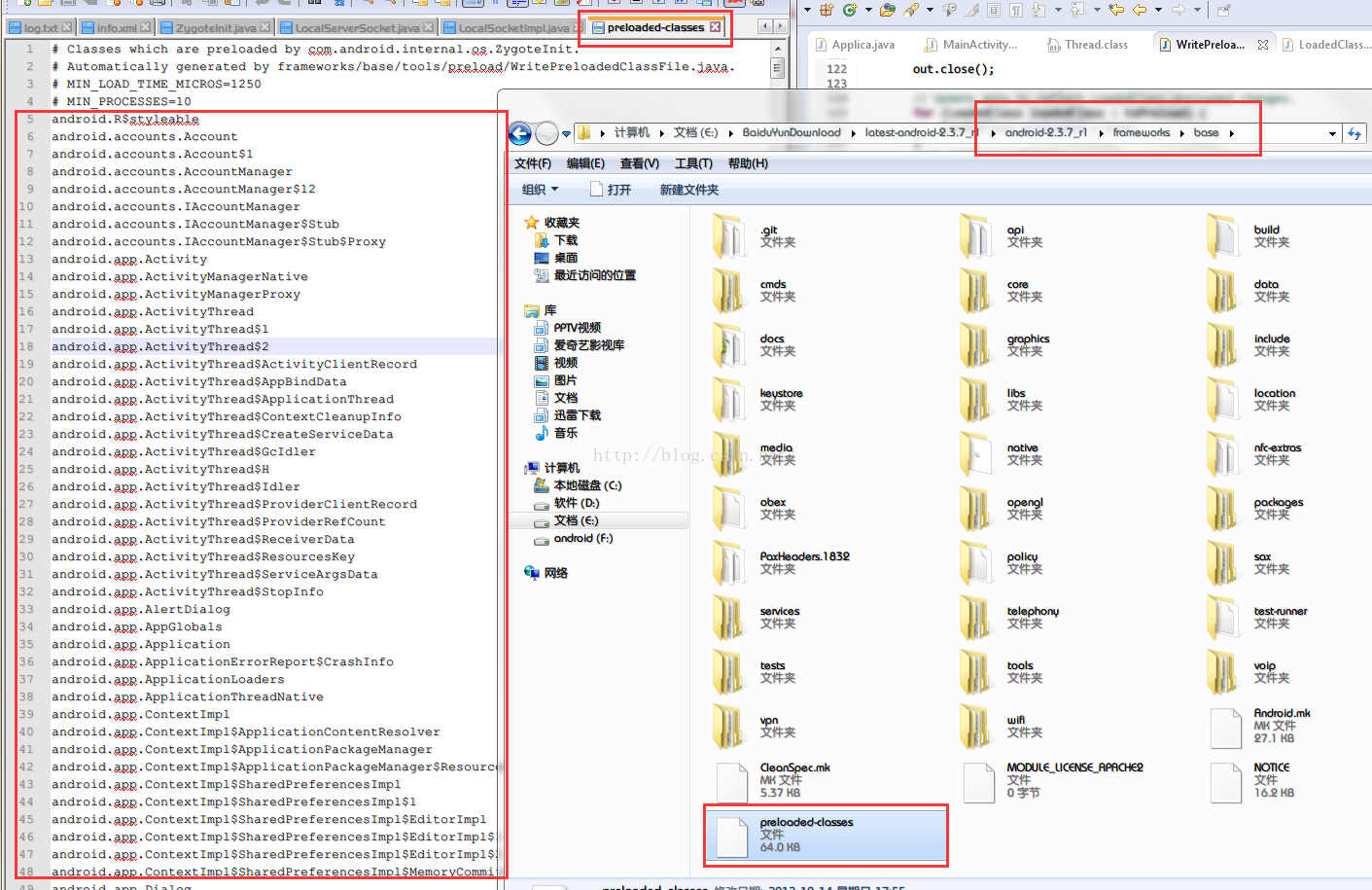Click the Previous Annotation icon in Eclipse toolbar
Viewport: 1372px width, 890px height.
(x=1077, y=10)
